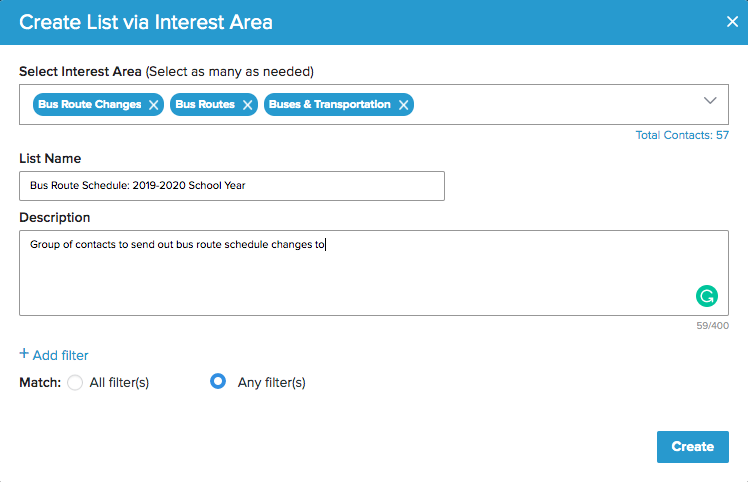Click the green Grammarly icon
Image resolution: width=748 pixels, height=482 pixels.
tap(707, 295)
